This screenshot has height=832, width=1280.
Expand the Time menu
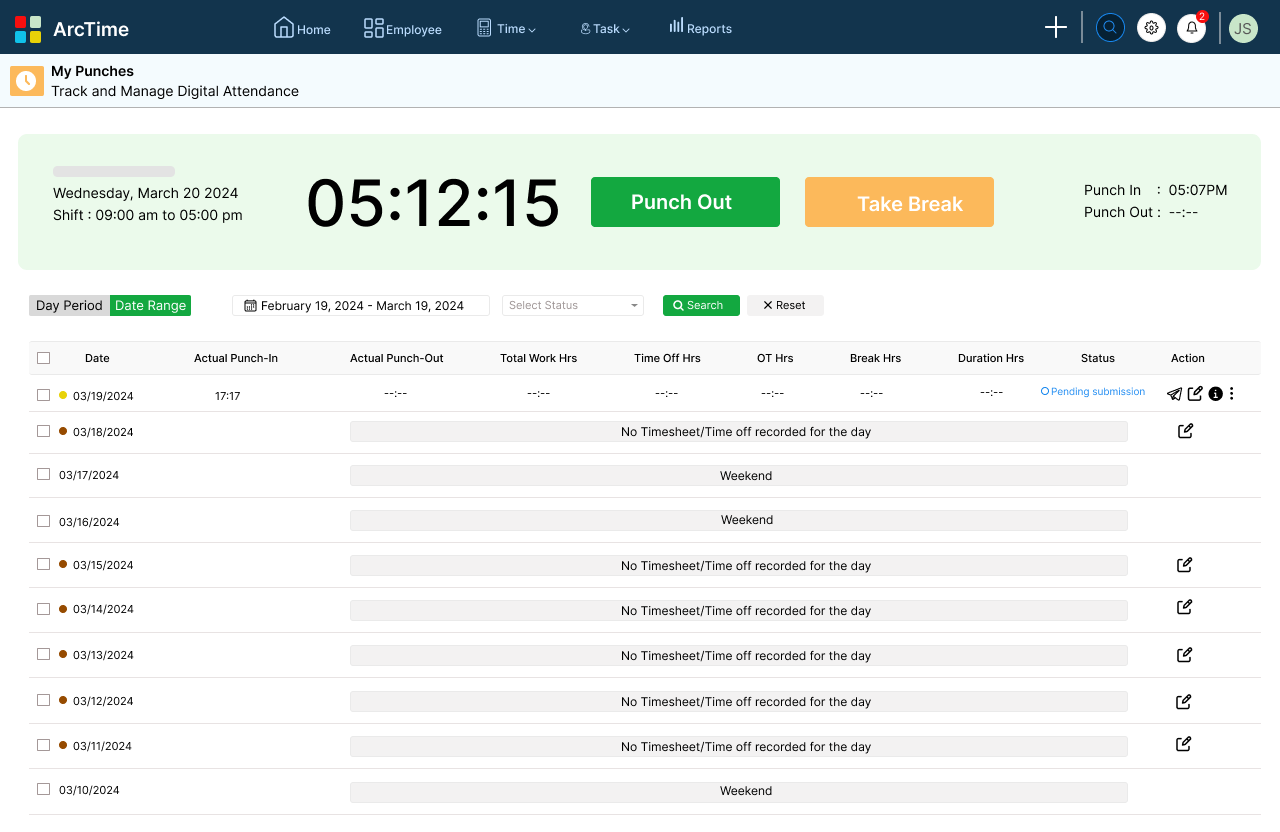point(506,28)
